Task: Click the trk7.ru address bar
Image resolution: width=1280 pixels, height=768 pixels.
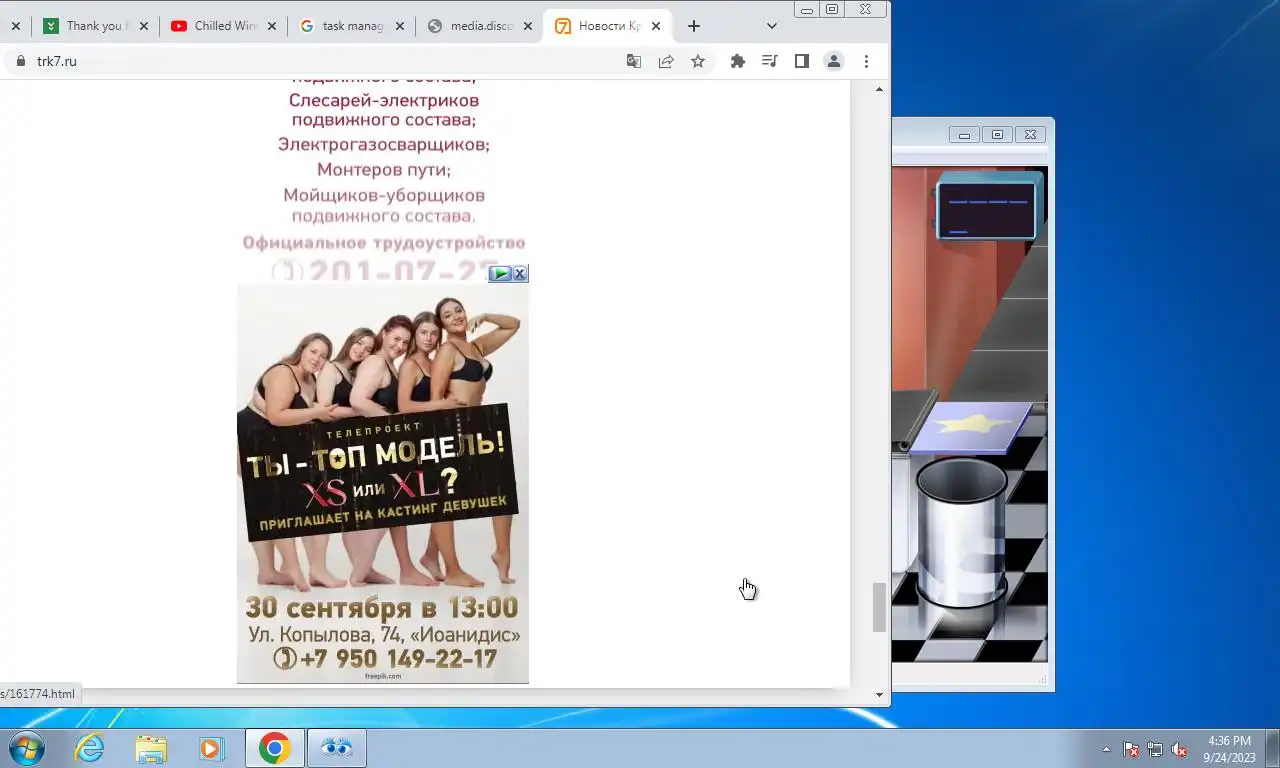Action: tap(320, 61)
